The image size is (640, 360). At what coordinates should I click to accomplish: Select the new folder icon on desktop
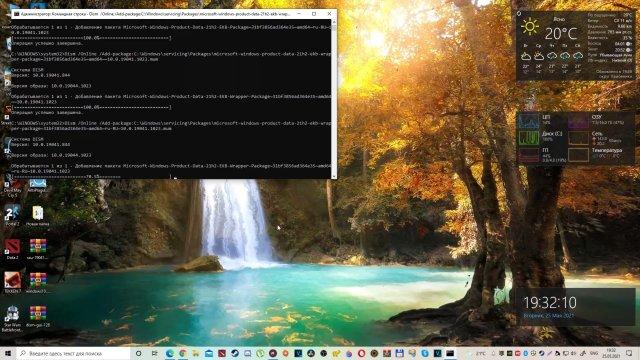click(x=38, y=216)
